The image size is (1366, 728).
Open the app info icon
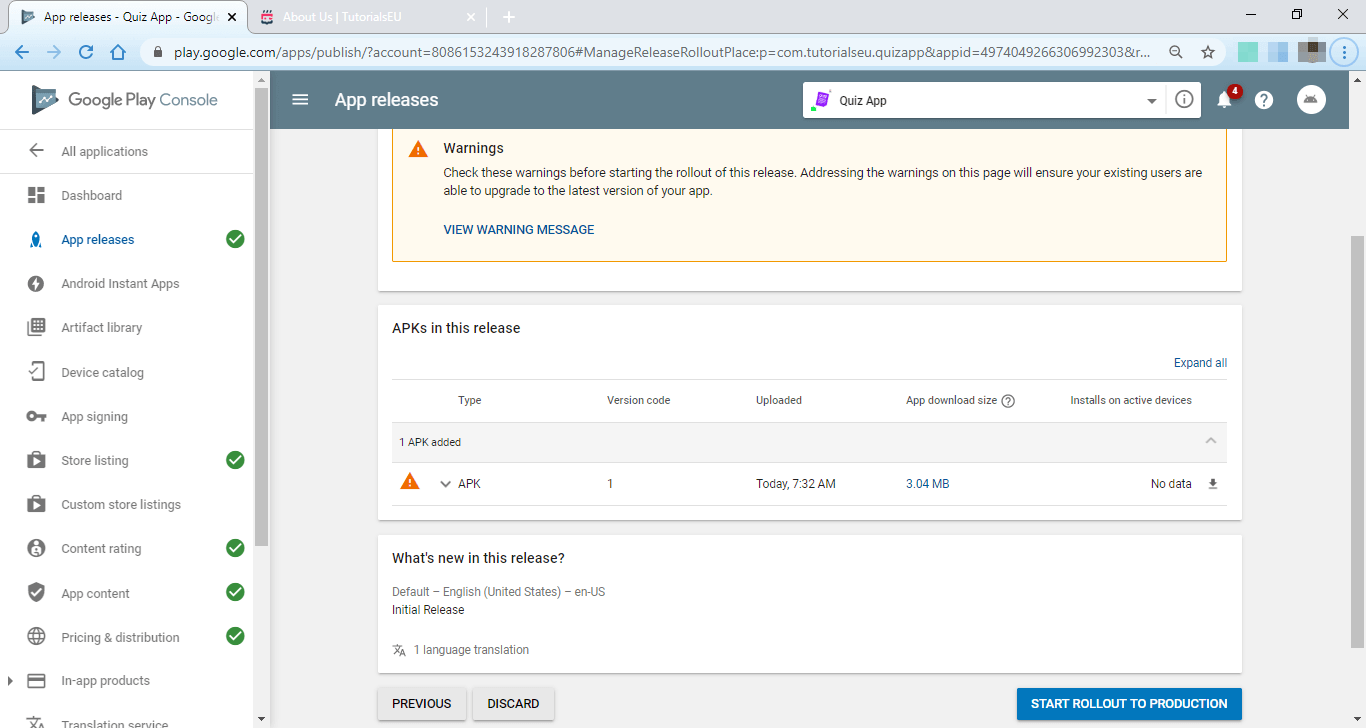tap(1184, 100)
